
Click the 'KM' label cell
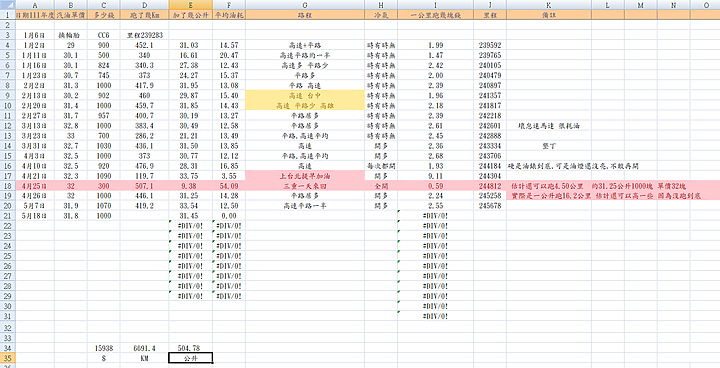point(145,358)
